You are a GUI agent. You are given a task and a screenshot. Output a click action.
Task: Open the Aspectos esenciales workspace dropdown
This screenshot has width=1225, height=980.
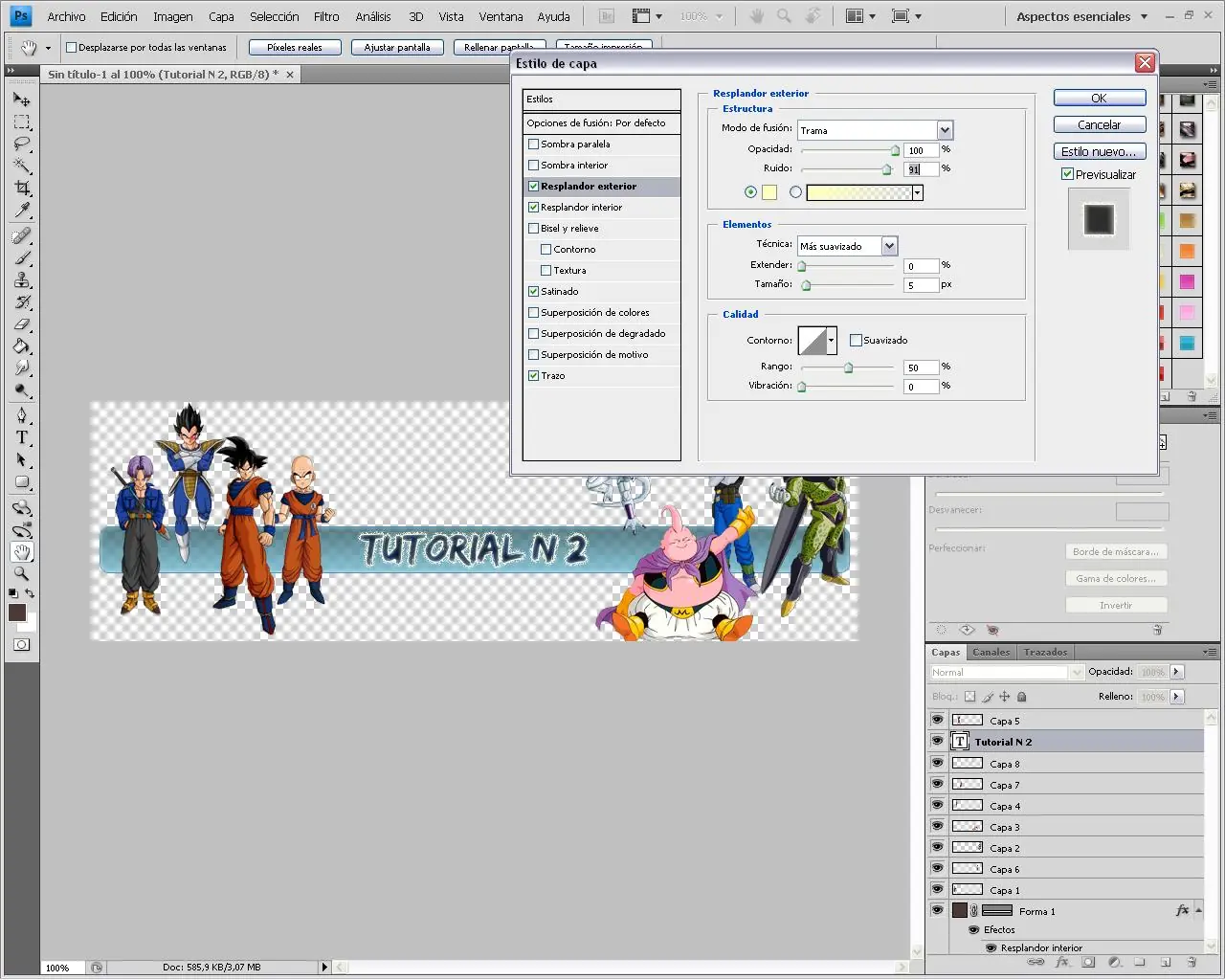(x=1144, y=16)
